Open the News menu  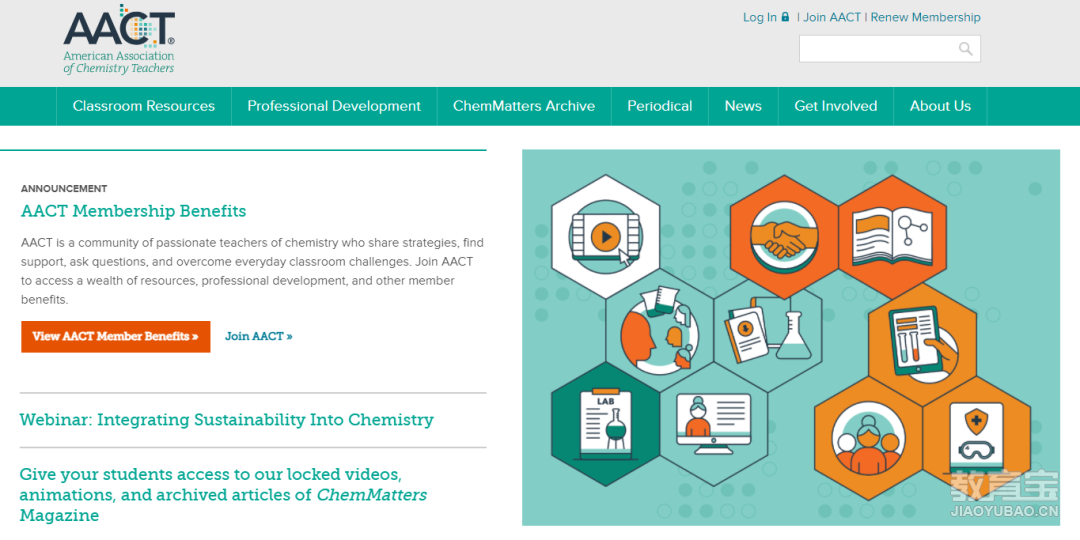(743, 106)
